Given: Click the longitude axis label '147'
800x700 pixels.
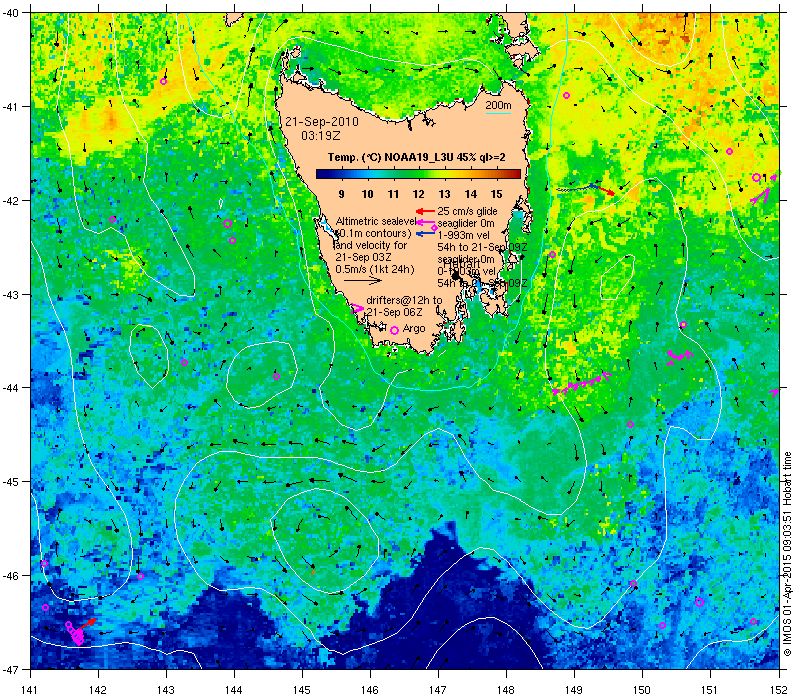Looking at the screenshot, I should pyautogui.click(x=438, y=690).
